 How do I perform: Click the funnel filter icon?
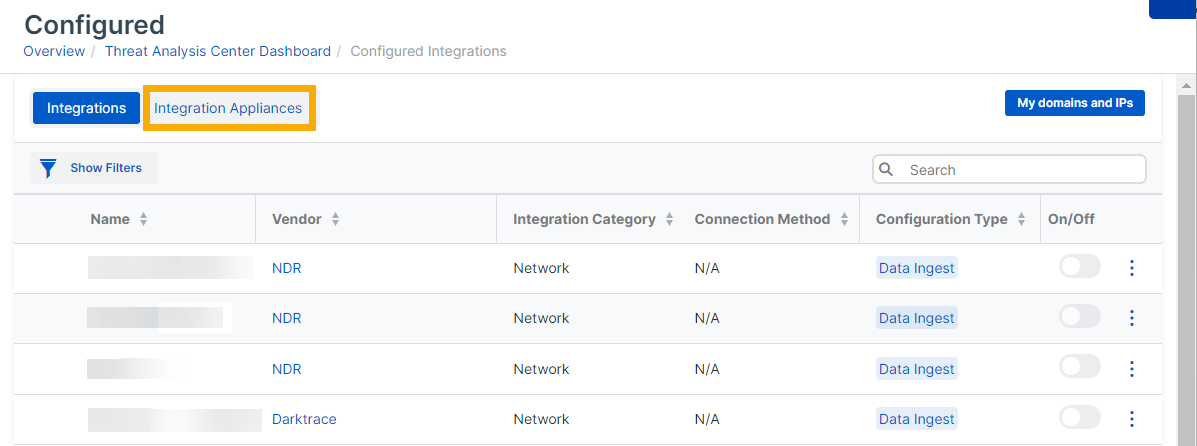tap(48, 168)
